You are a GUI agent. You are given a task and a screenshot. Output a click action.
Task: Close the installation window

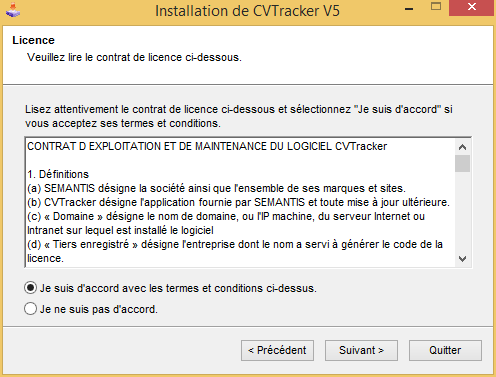point(471,7)
